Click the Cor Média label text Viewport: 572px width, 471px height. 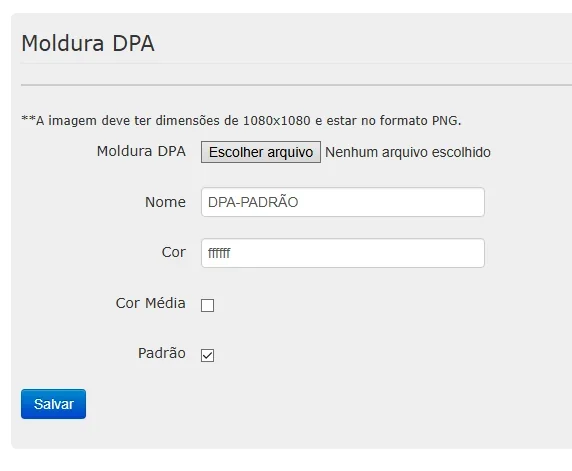(x=151, y=303)
